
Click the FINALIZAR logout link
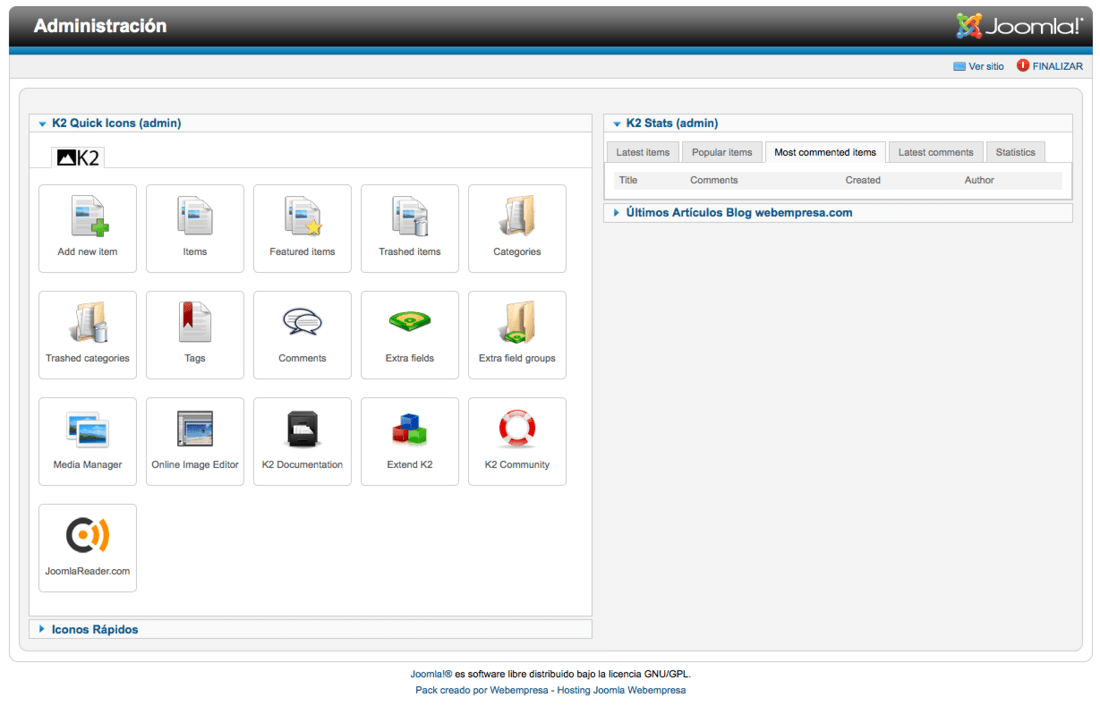(1057, 67)
